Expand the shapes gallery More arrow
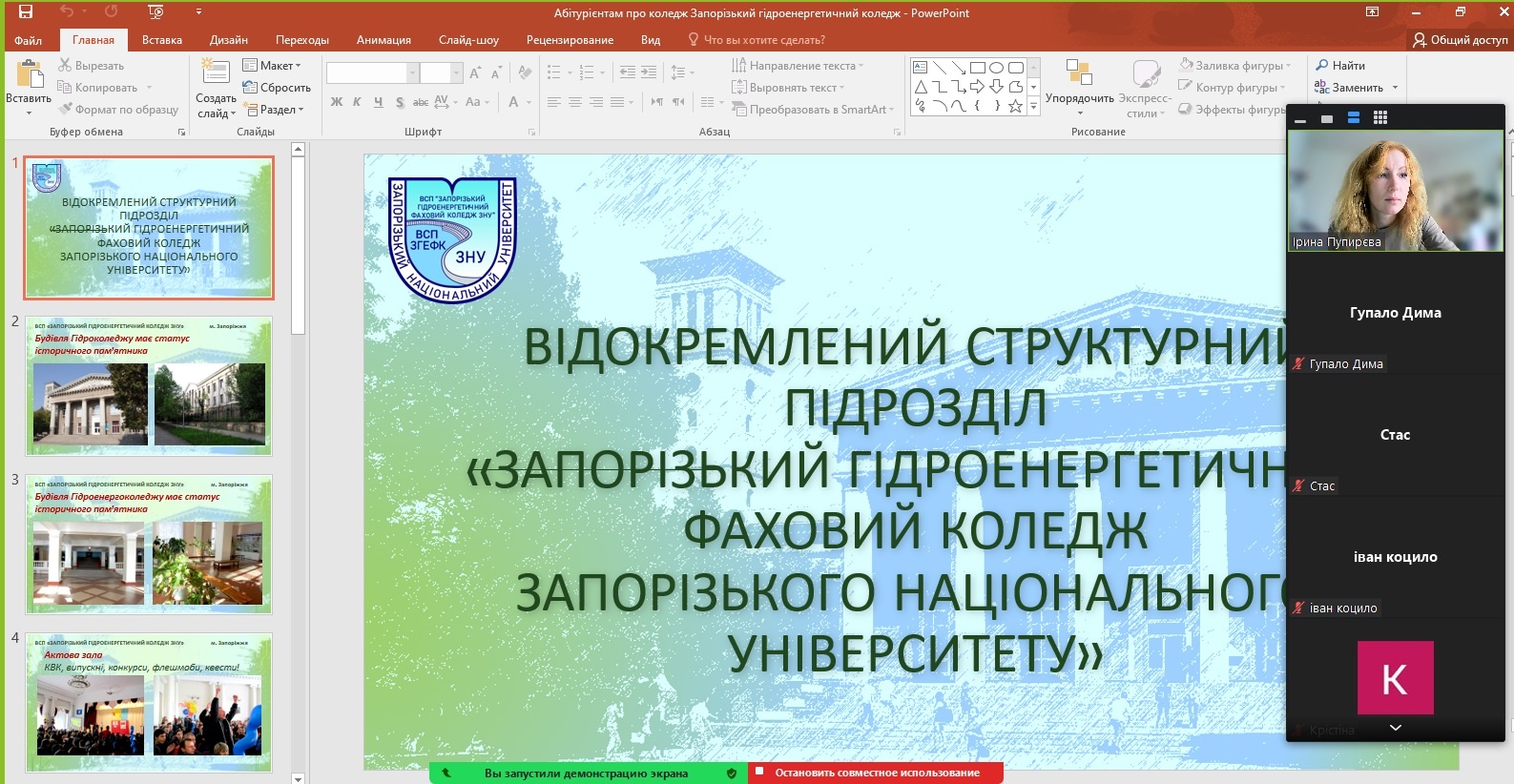The height and width of the screenshot is (784, 1514). tap(1033, 107)
